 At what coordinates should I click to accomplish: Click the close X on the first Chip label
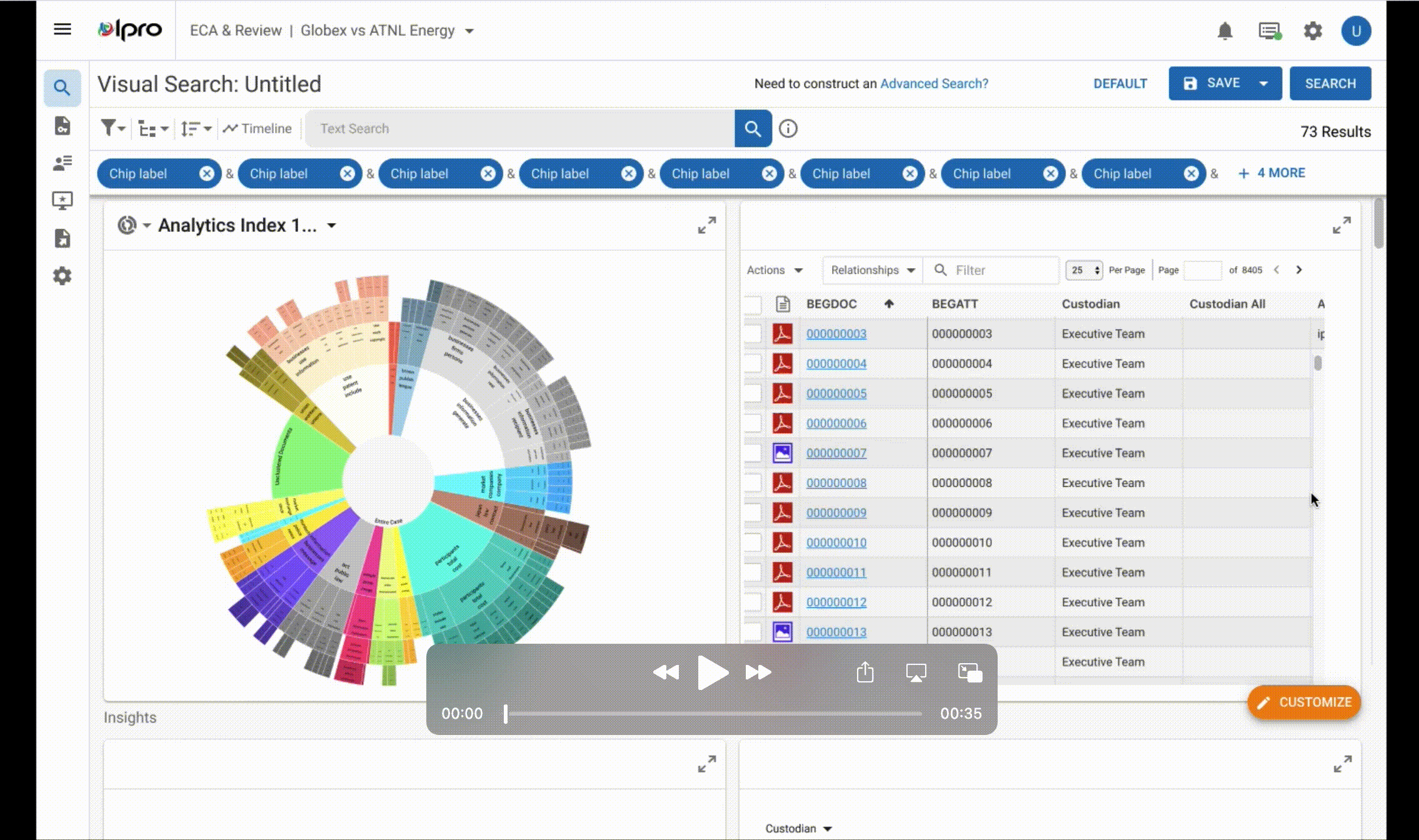[207, 174]
